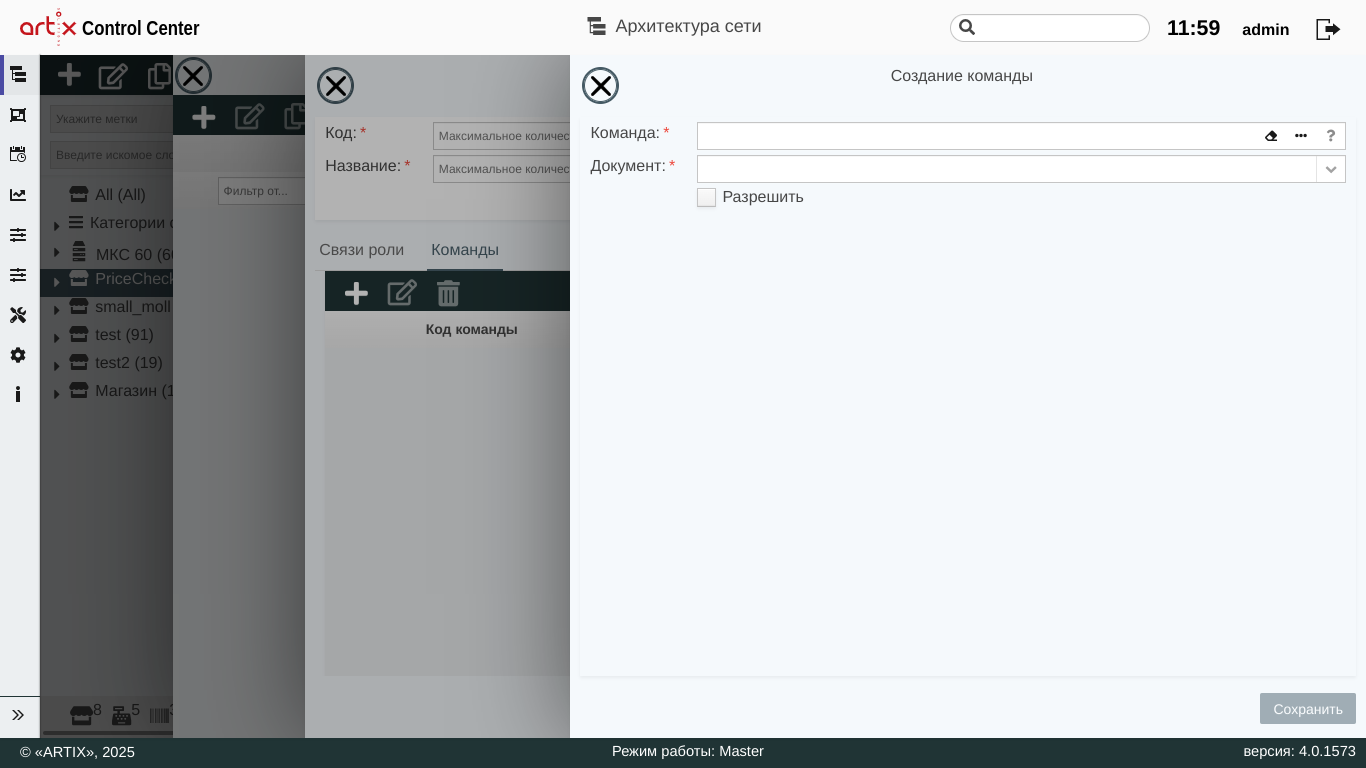Add a new command with plus icon

pyautogui.click(x=356, y=293)
